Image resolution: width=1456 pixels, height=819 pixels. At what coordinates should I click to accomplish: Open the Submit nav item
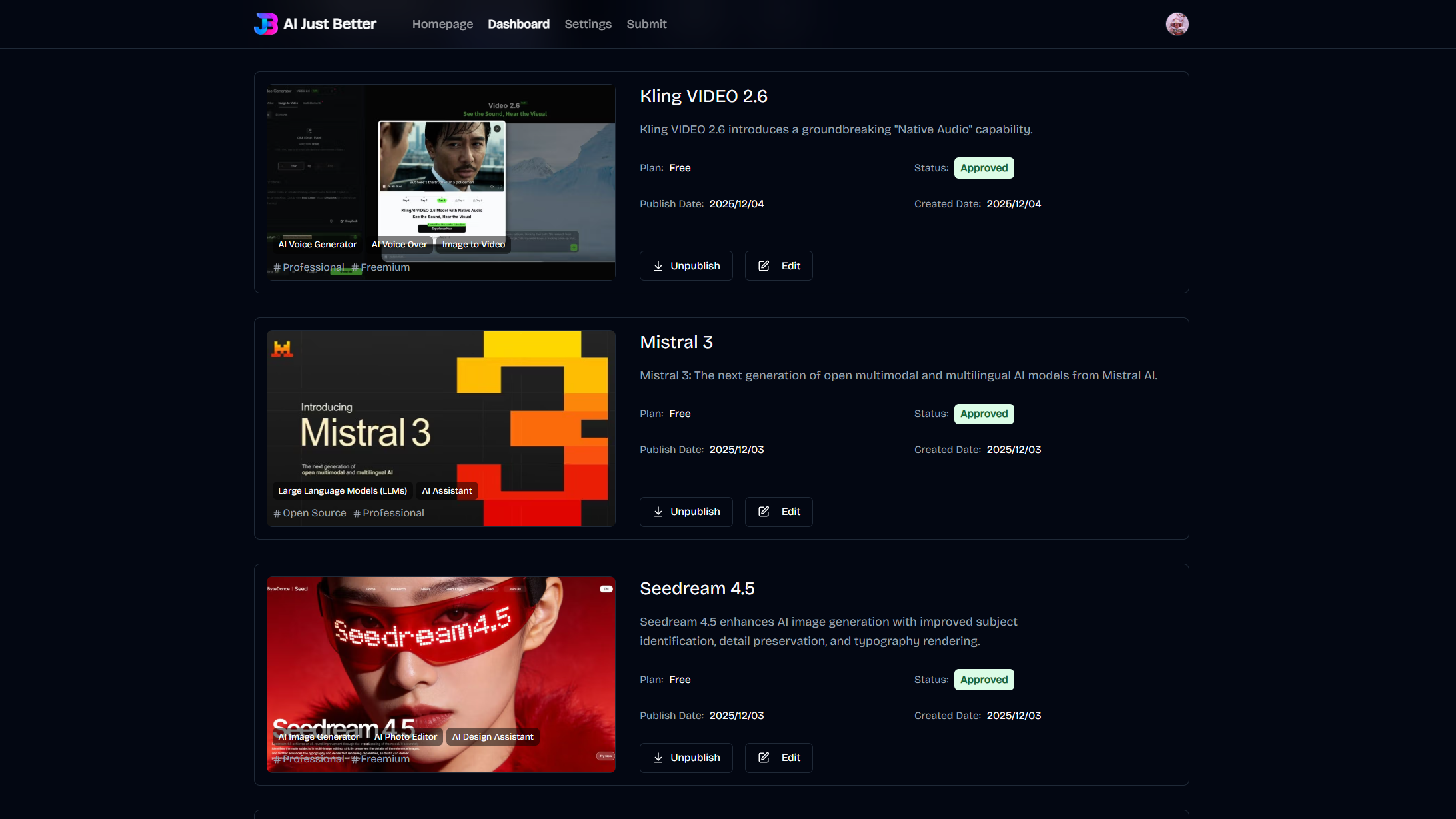(646, 24)
